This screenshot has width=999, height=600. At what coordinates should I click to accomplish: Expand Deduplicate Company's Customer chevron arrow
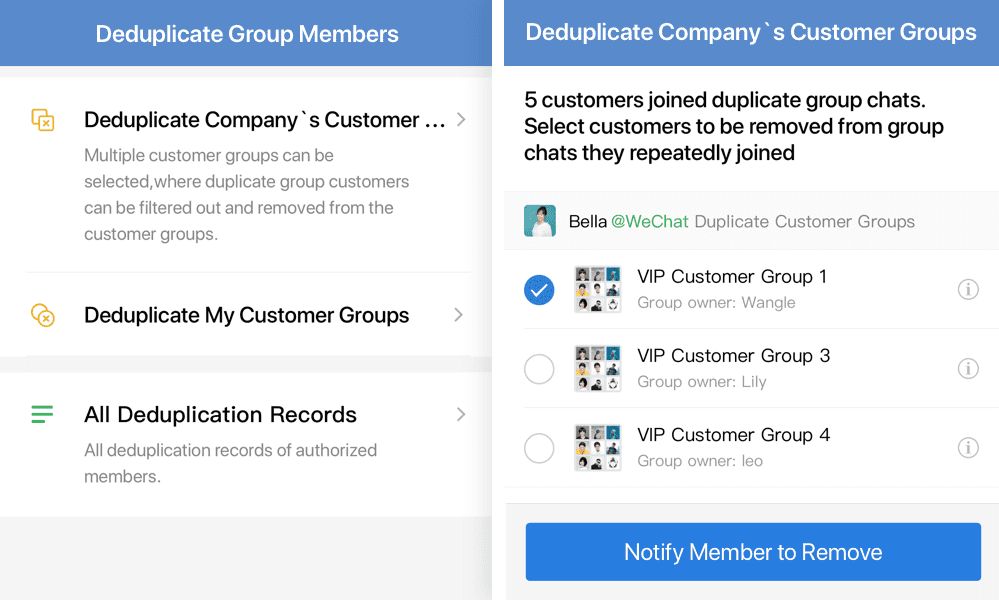pyautogui.click(x=461, y=119)
